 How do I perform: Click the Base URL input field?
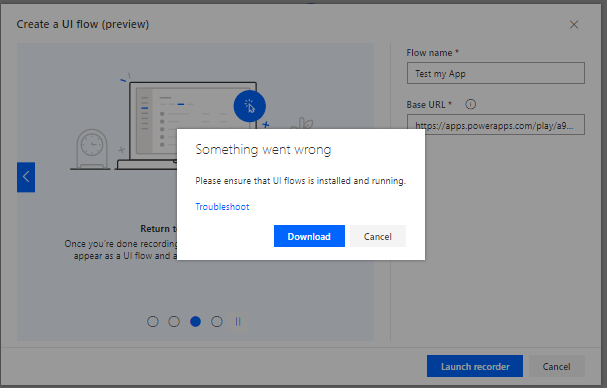click(x=496, y=125)
